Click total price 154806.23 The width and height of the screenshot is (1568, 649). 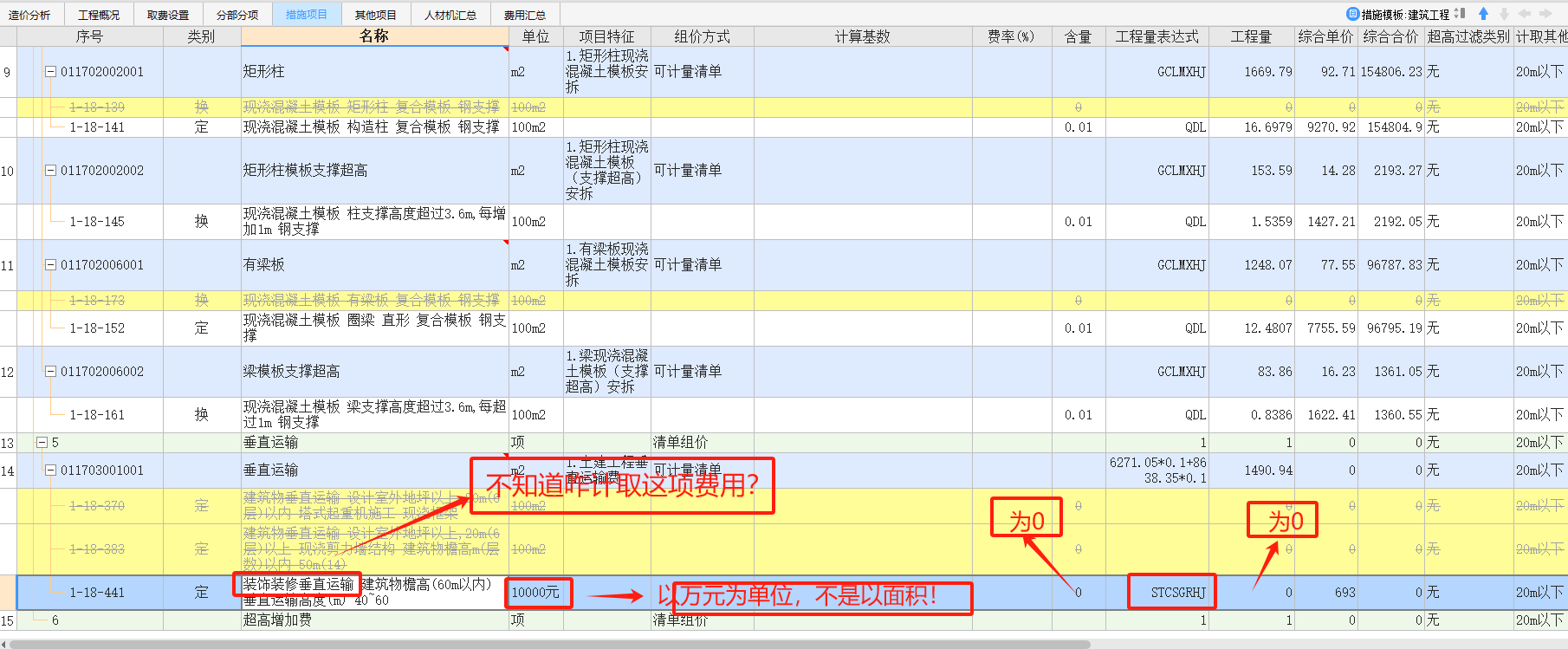click(x=1391, y=72)
